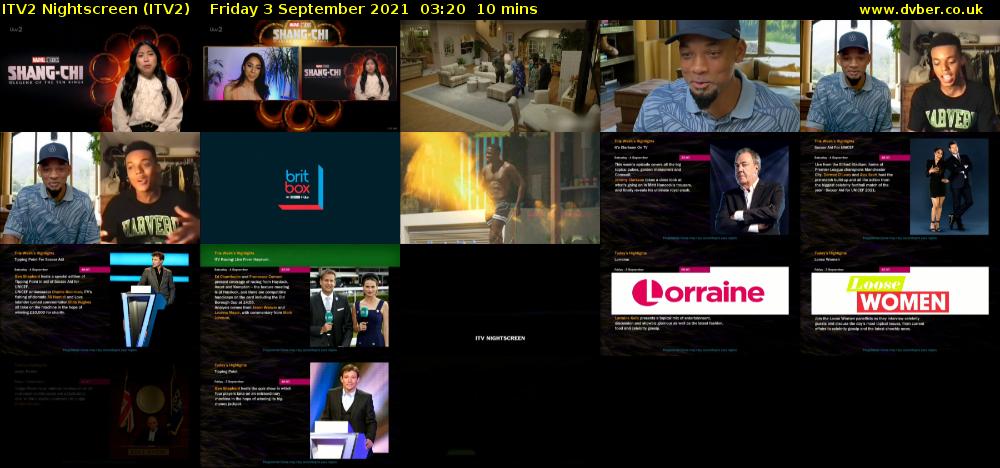This screenshot has width=1000, height=468.
Task: Click the ITV NIGHTSCREEN black frame
Action: [x=500, y=300]
